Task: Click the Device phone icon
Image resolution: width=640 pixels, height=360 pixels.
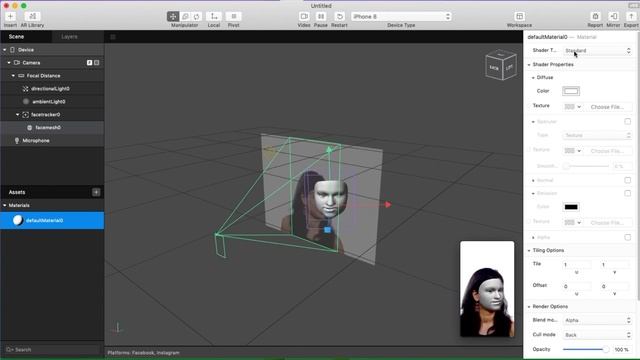Action: 12,50
